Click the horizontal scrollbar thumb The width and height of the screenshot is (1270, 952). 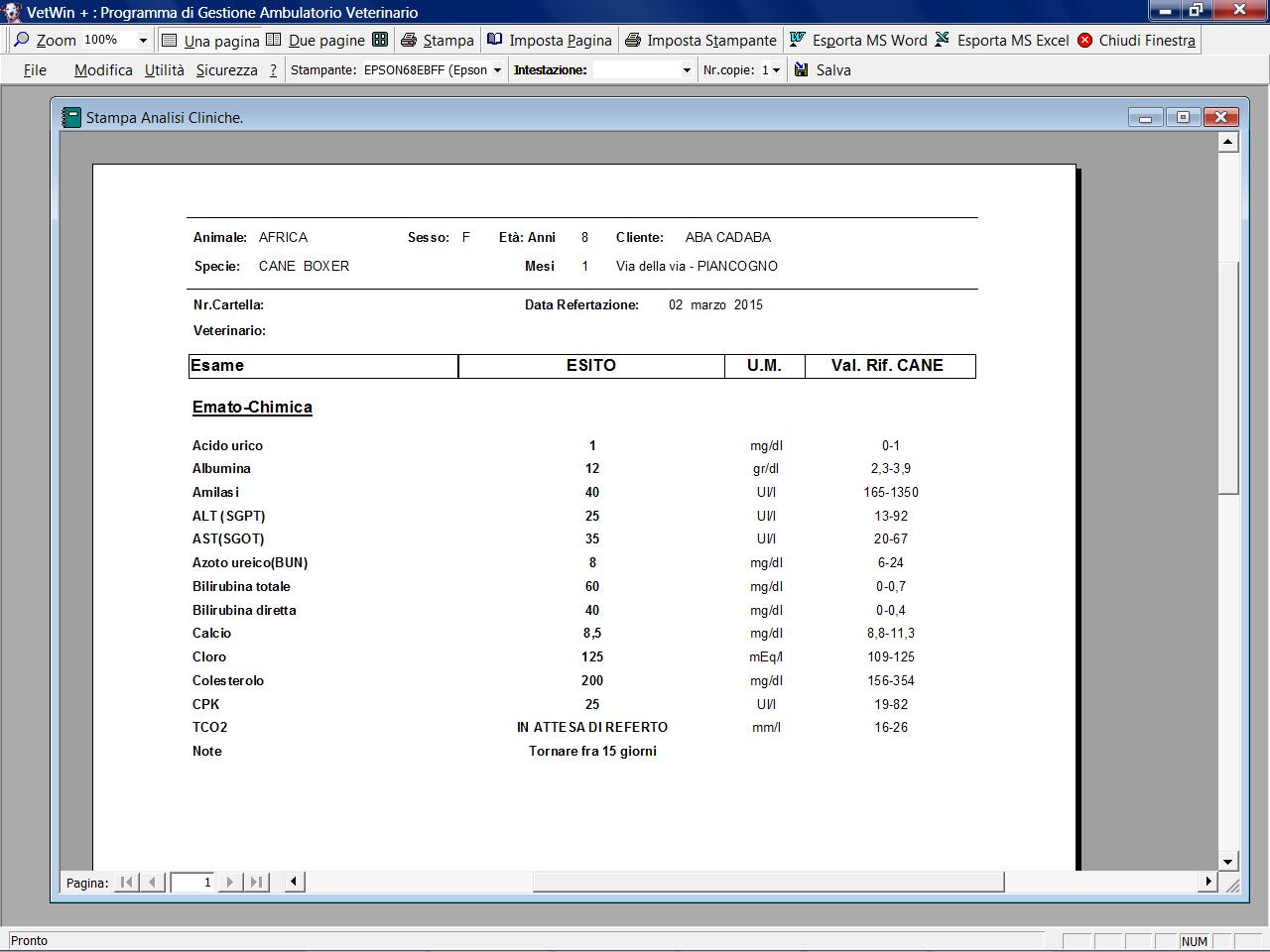[x=769, y=881]
